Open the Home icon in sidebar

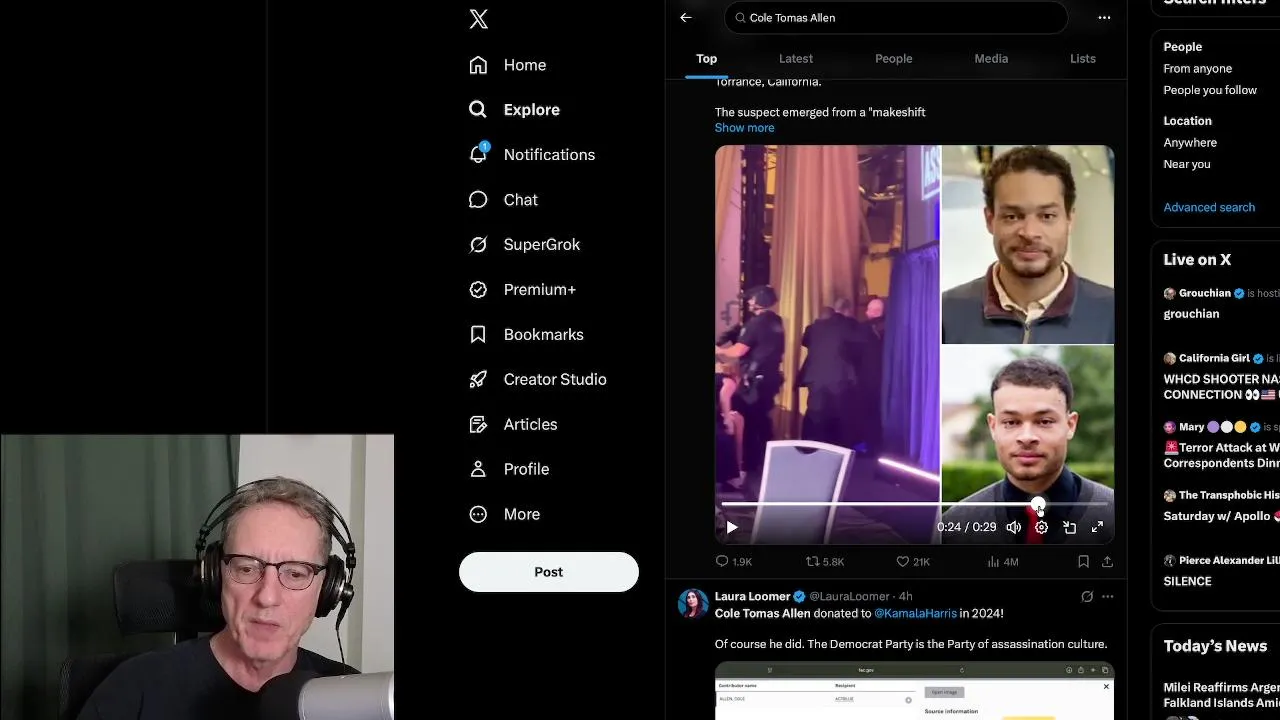[x=478, y=65]
